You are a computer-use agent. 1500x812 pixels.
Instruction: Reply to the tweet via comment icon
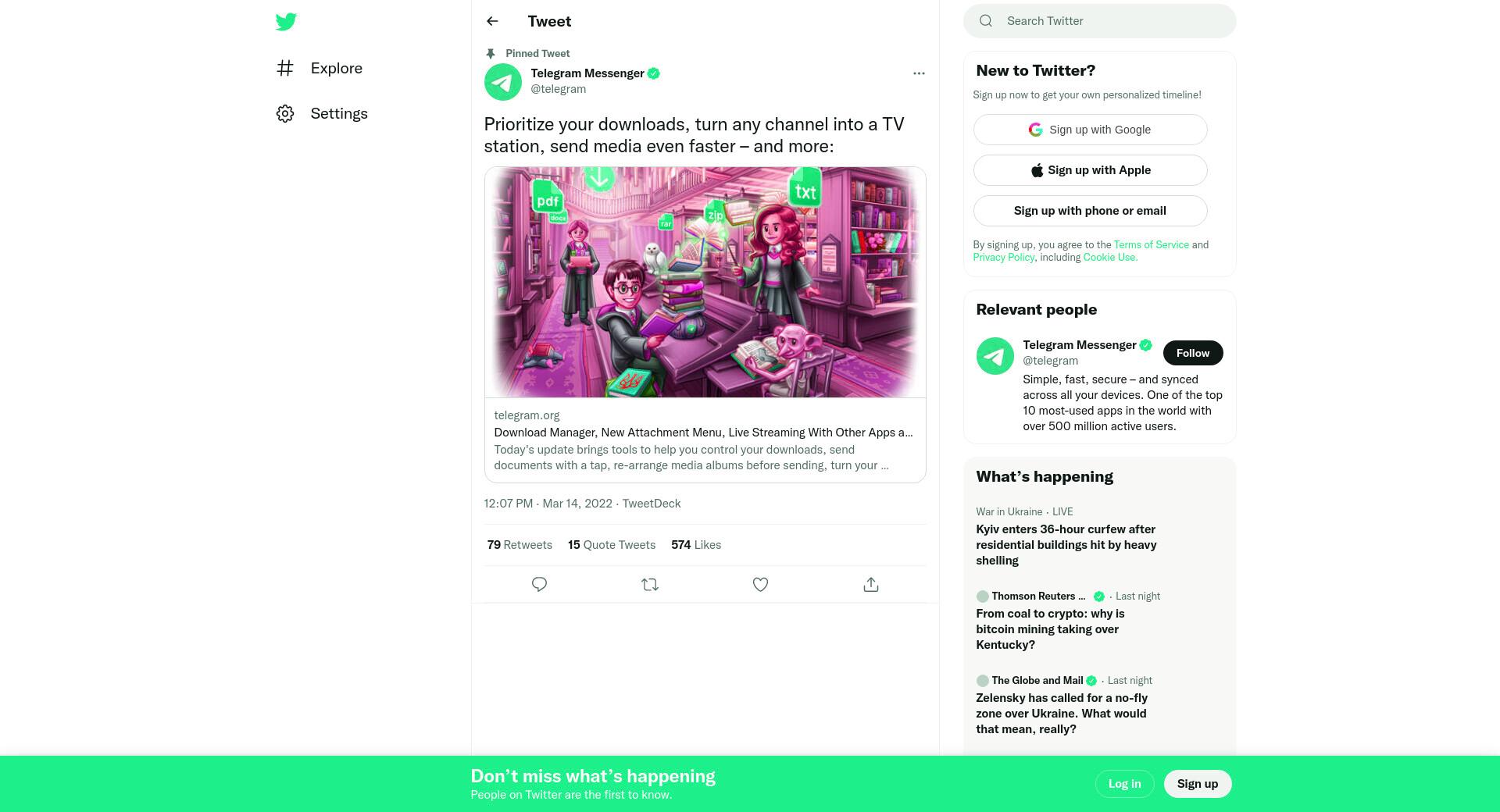coord(539,585)
